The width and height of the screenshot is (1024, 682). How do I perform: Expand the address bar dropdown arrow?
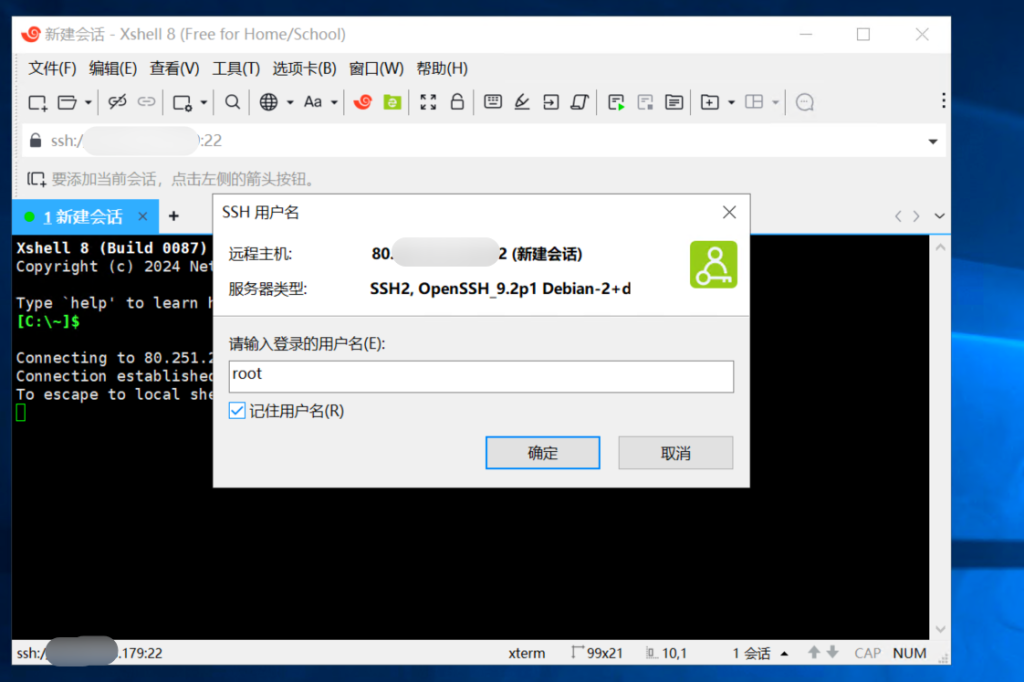[934, 141]
